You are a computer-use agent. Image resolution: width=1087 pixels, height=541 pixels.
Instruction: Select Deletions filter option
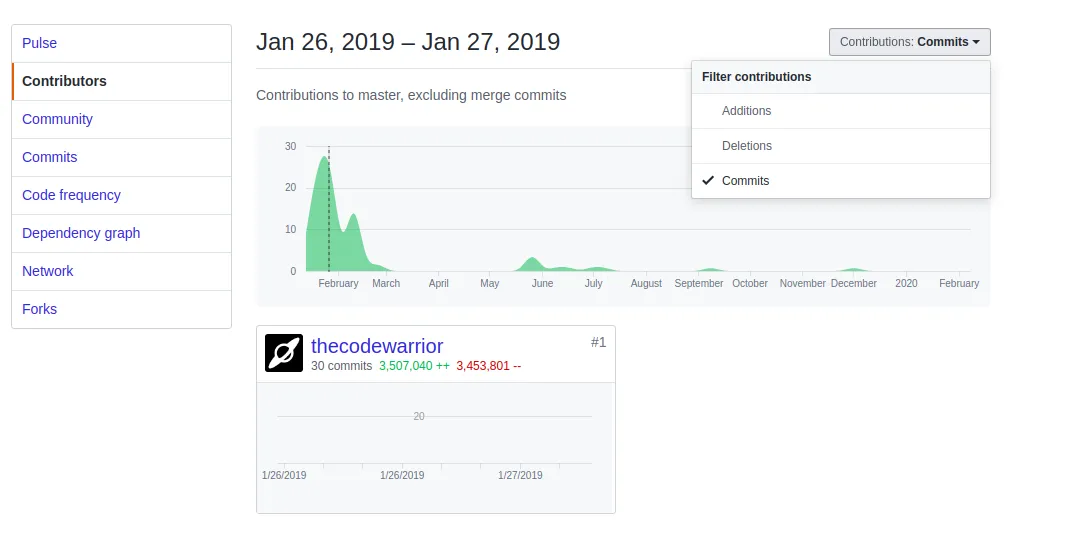[x=747, y=146]
